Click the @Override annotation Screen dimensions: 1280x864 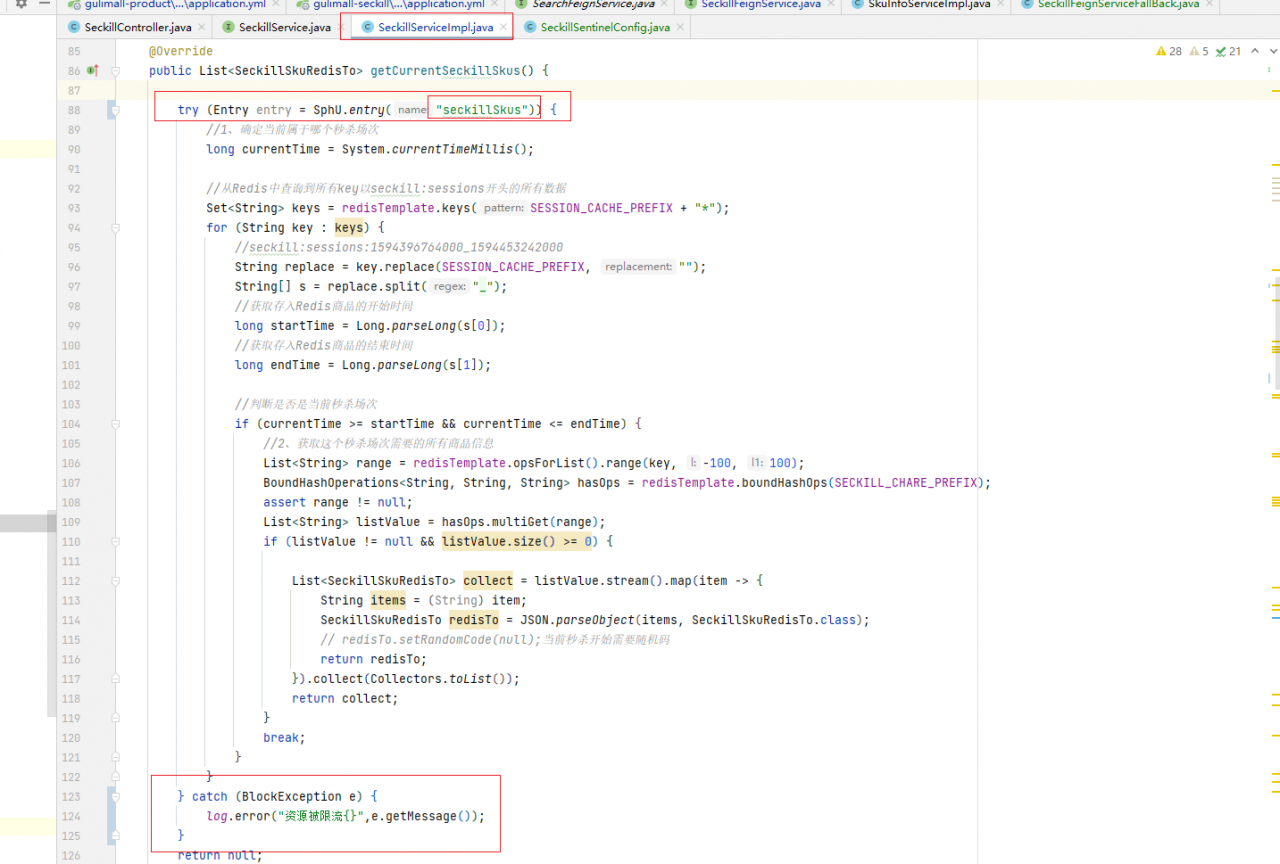coord(181,51)
